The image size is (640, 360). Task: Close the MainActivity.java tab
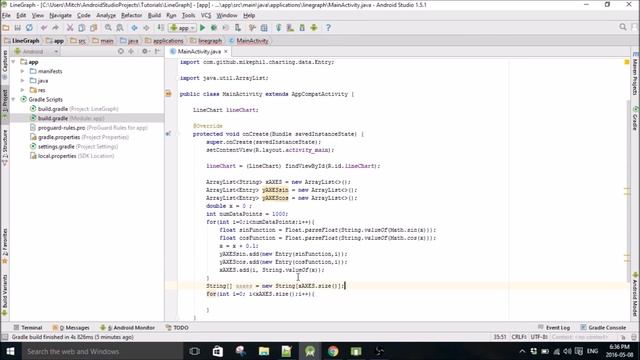226,51
